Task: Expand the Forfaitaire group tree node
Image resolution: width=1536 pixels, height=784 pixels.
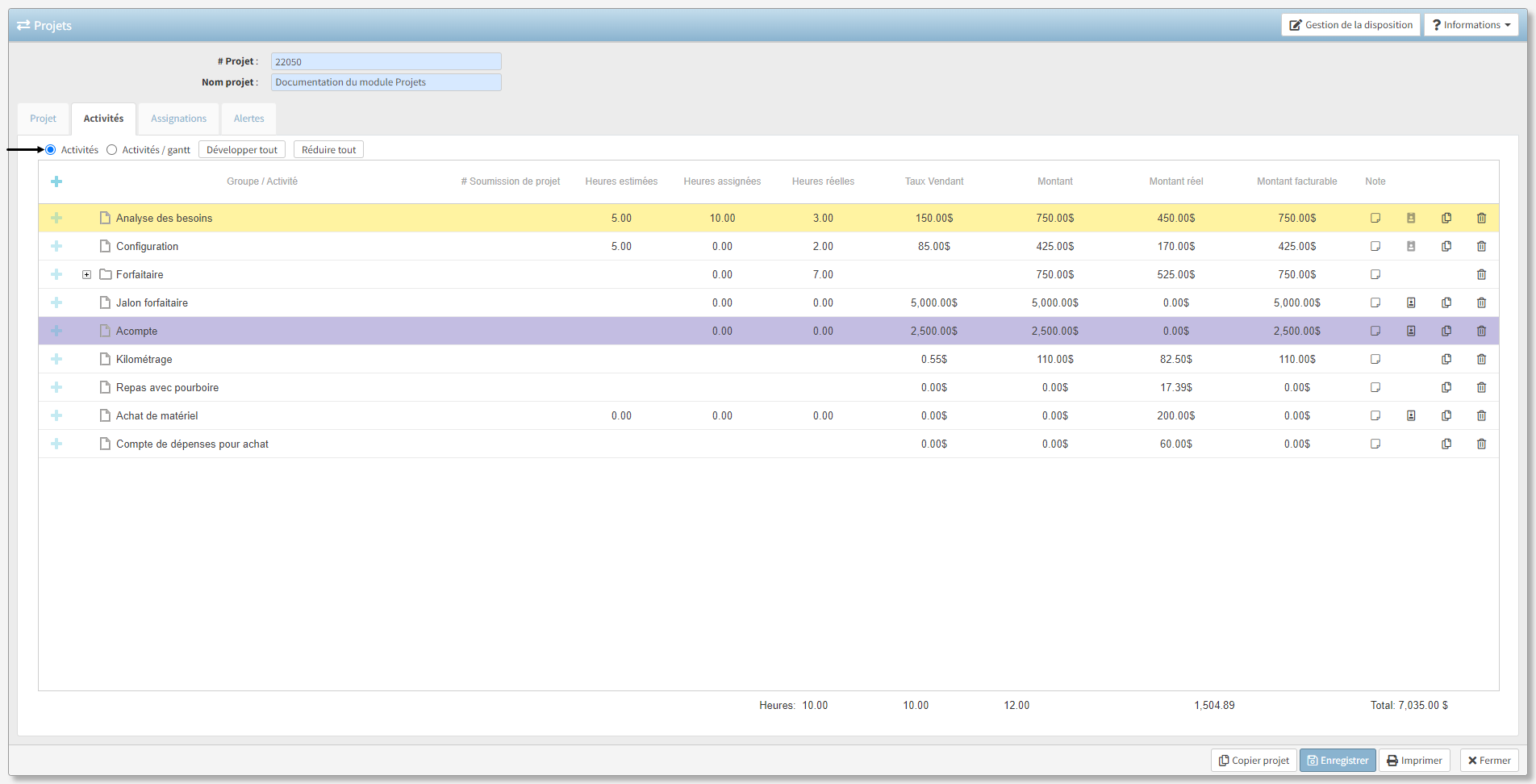Action: click(86, 275)
